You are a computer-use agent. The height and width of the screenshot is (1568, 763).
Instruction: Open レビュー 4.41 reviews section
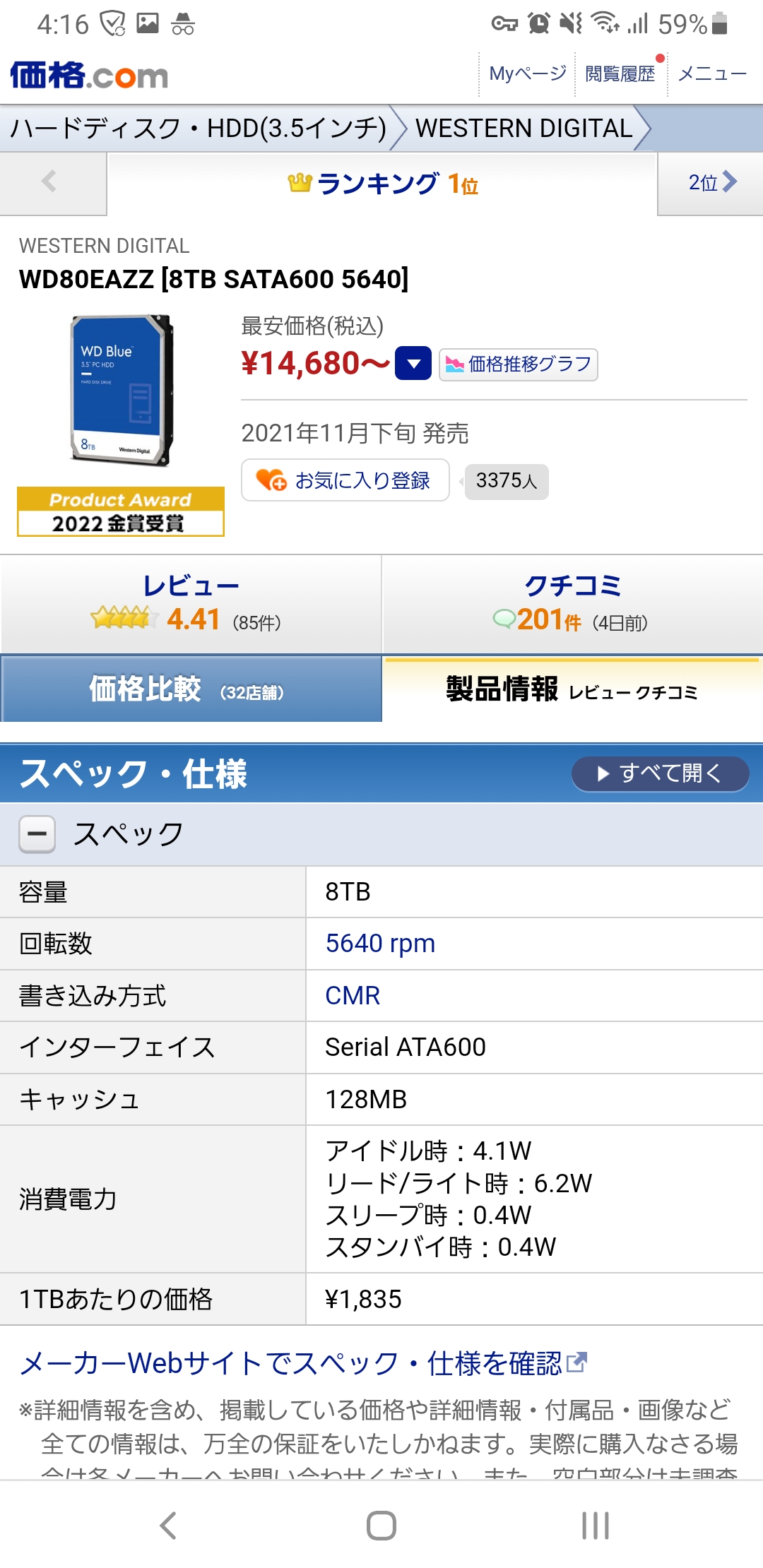pos(191,604)
